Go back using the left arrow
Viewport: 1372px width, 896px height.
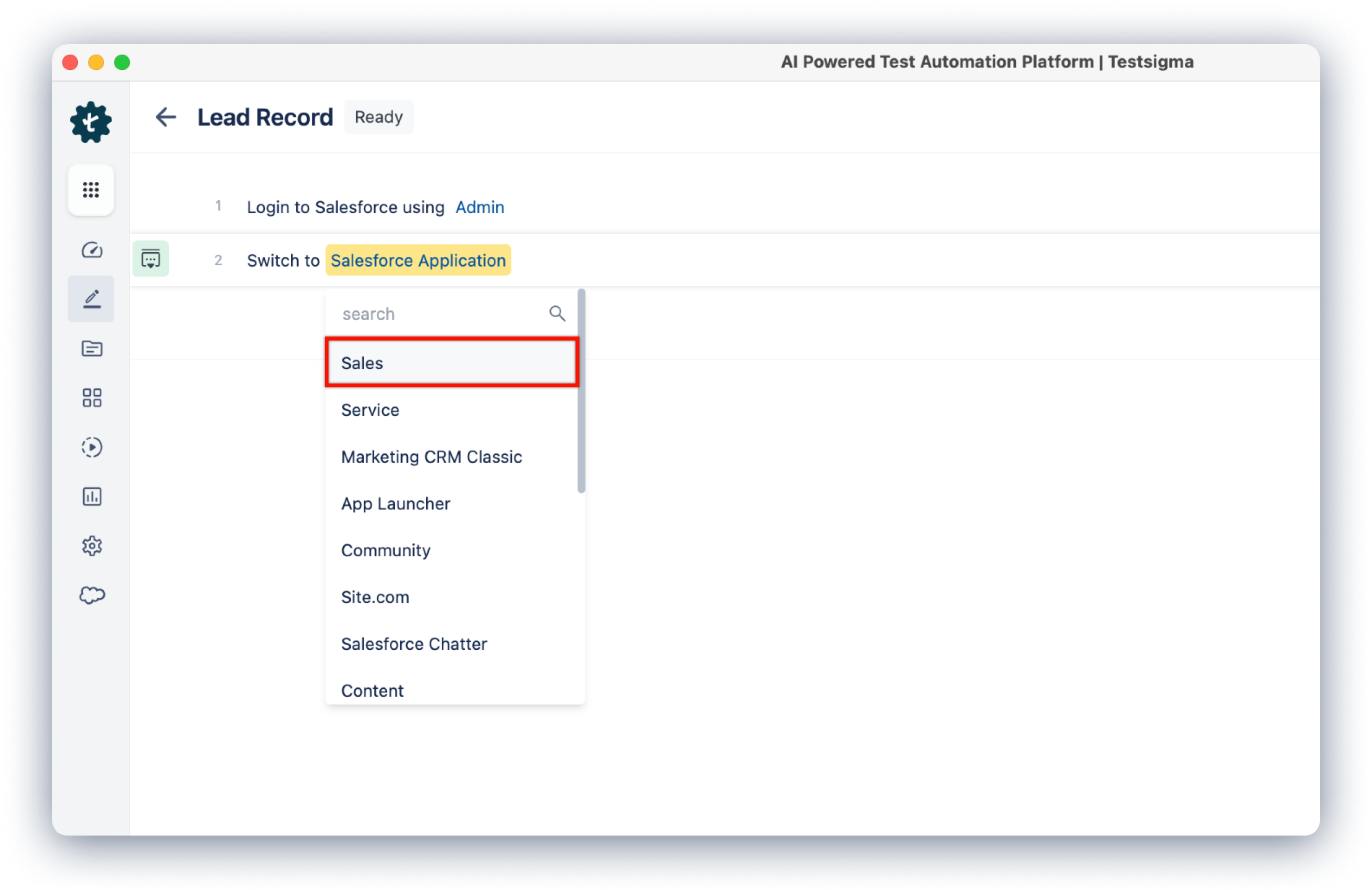(165, 117)
